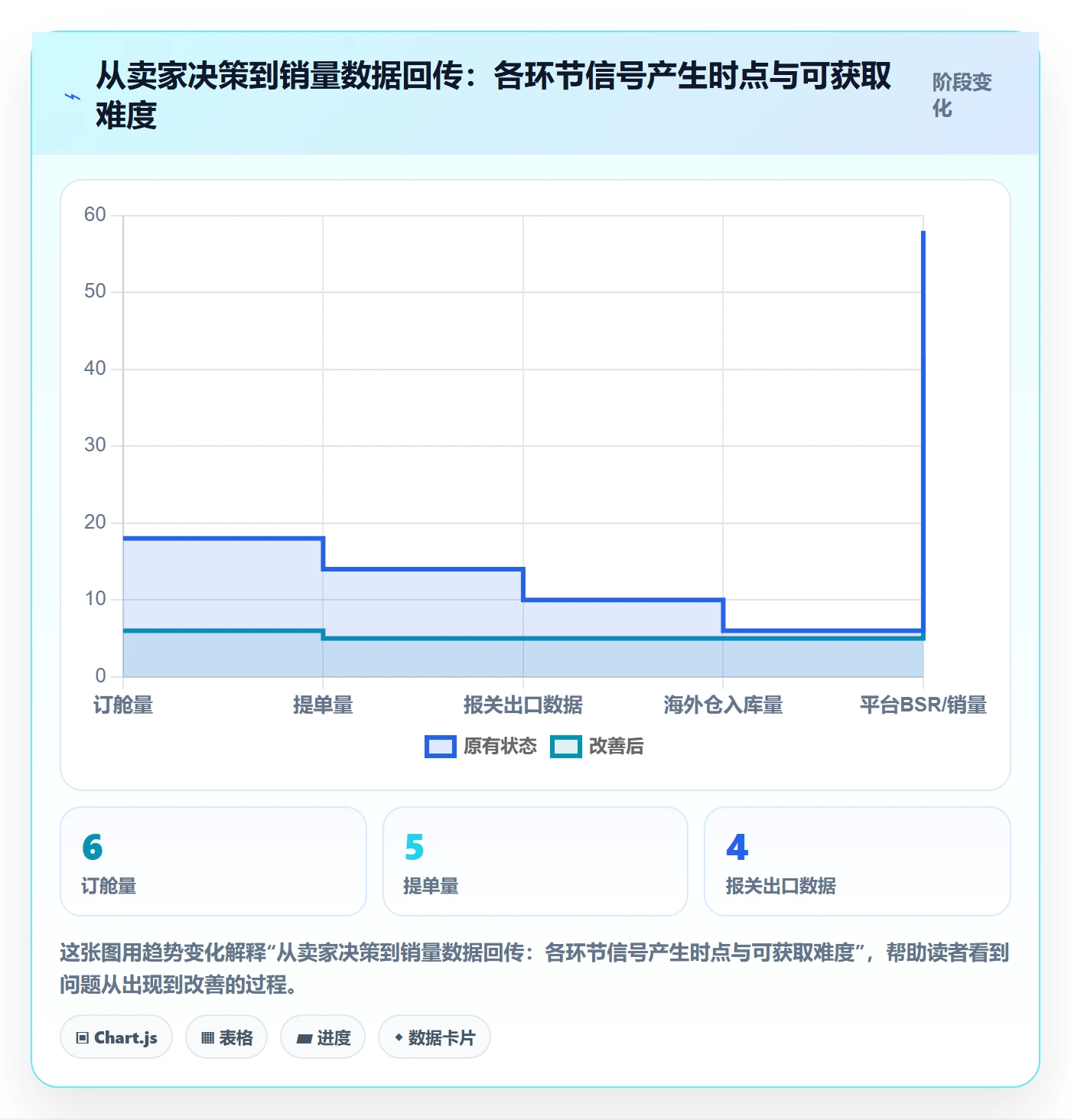
Task: Click the lightning bolt icon beside the title
Action: pos(73,97)
